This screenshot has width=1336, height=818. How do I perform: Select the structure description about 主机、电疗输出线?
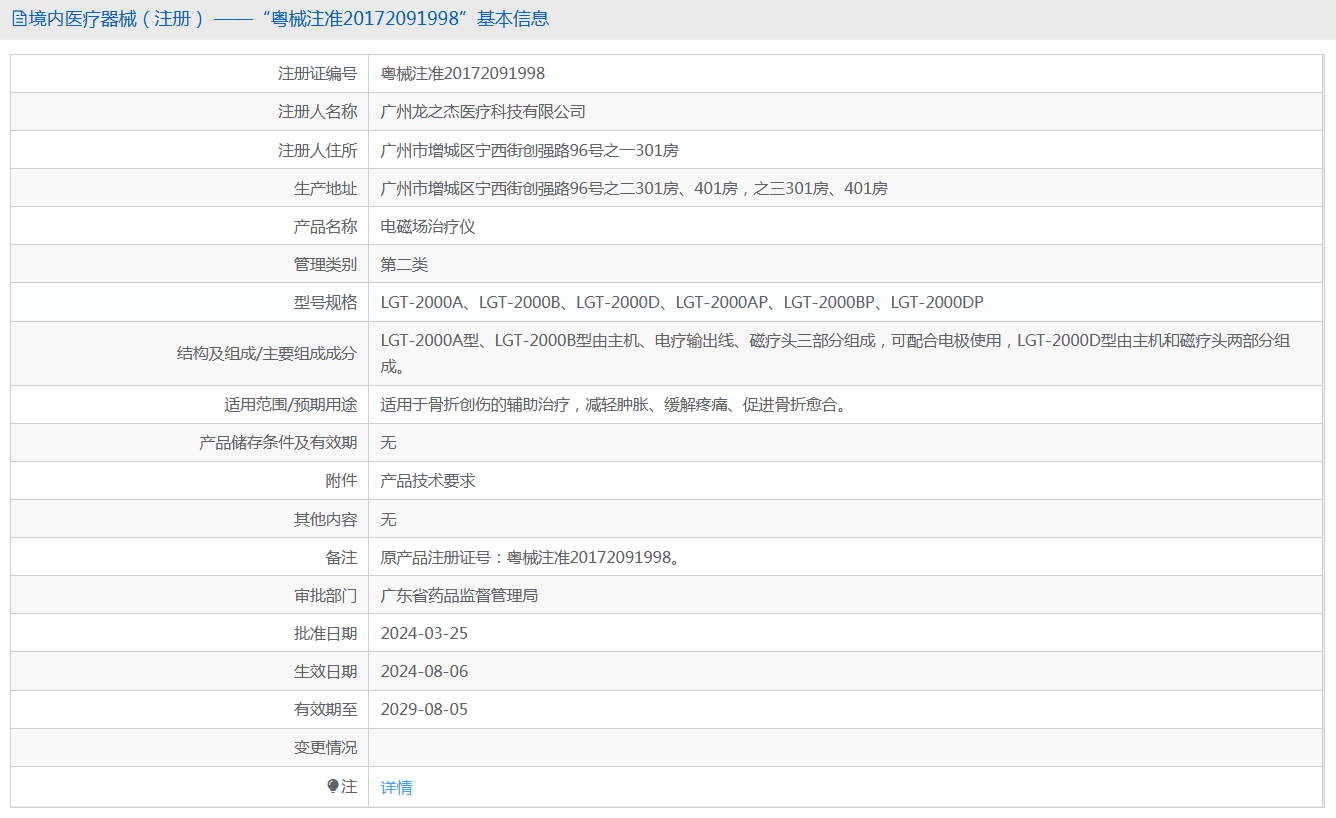(x=836, y=353)
